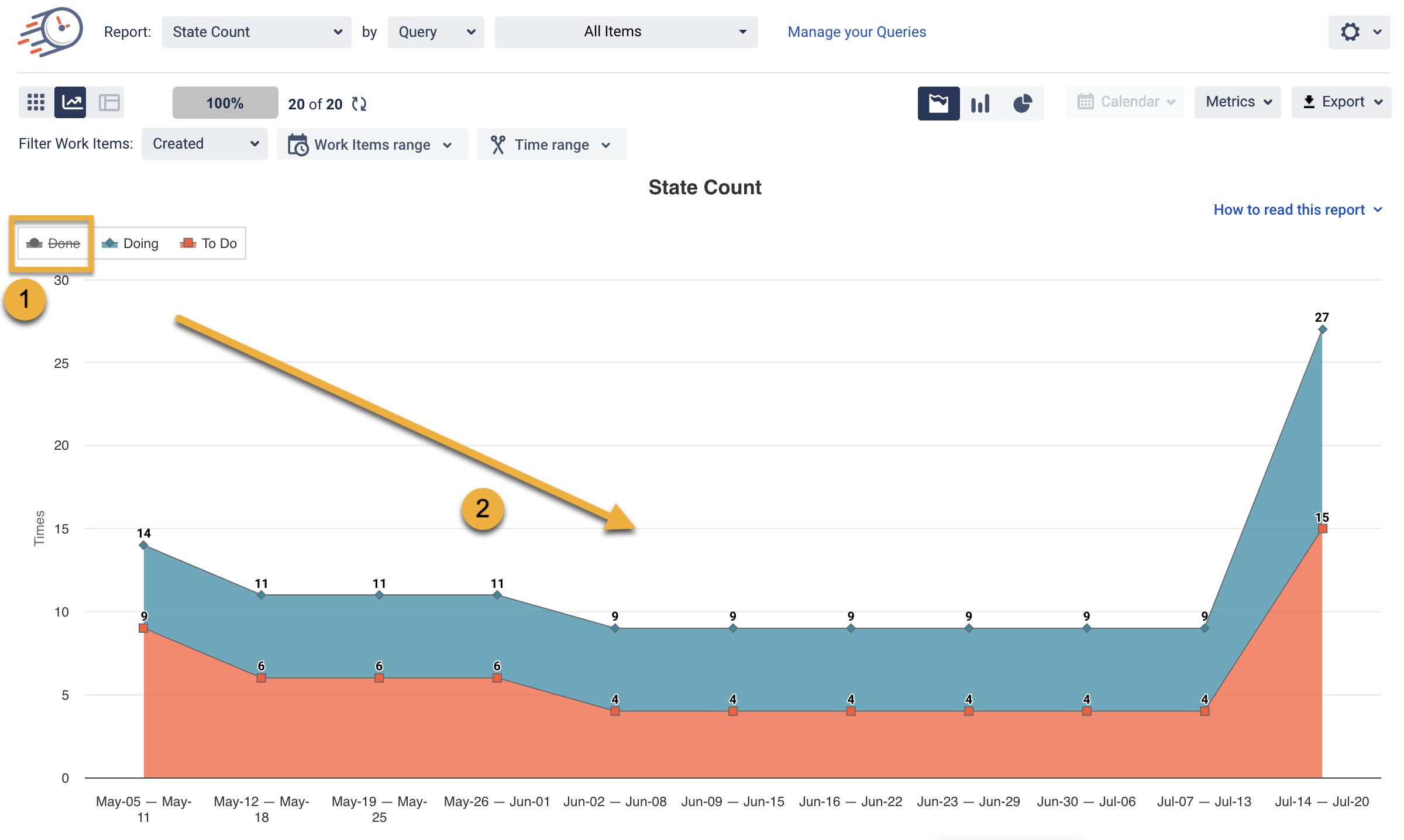Click the Manage your Queries link
The height and width of the screenshot is (840, 1404).
pos(856,32)
